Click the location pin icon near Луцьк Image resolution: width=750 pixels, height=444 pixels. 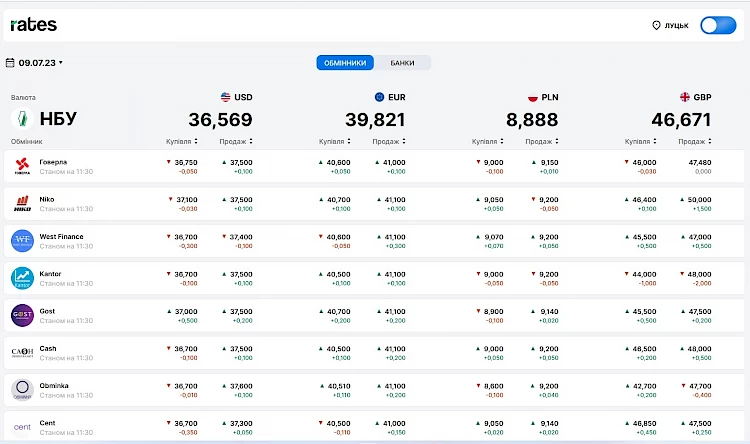pyautogui.click(x=656, y=25)
